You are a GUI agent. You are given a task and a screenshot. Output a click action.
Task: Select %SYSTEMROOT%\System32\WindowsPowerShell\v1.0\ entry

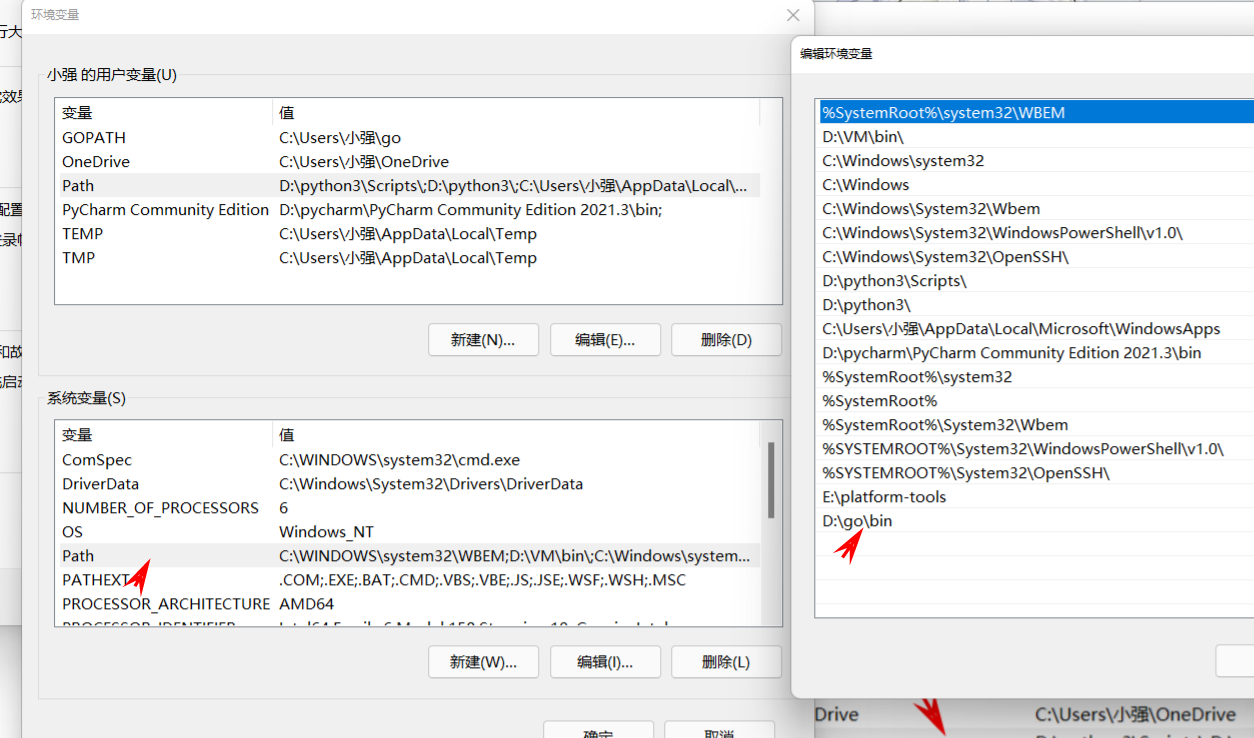1036,449
